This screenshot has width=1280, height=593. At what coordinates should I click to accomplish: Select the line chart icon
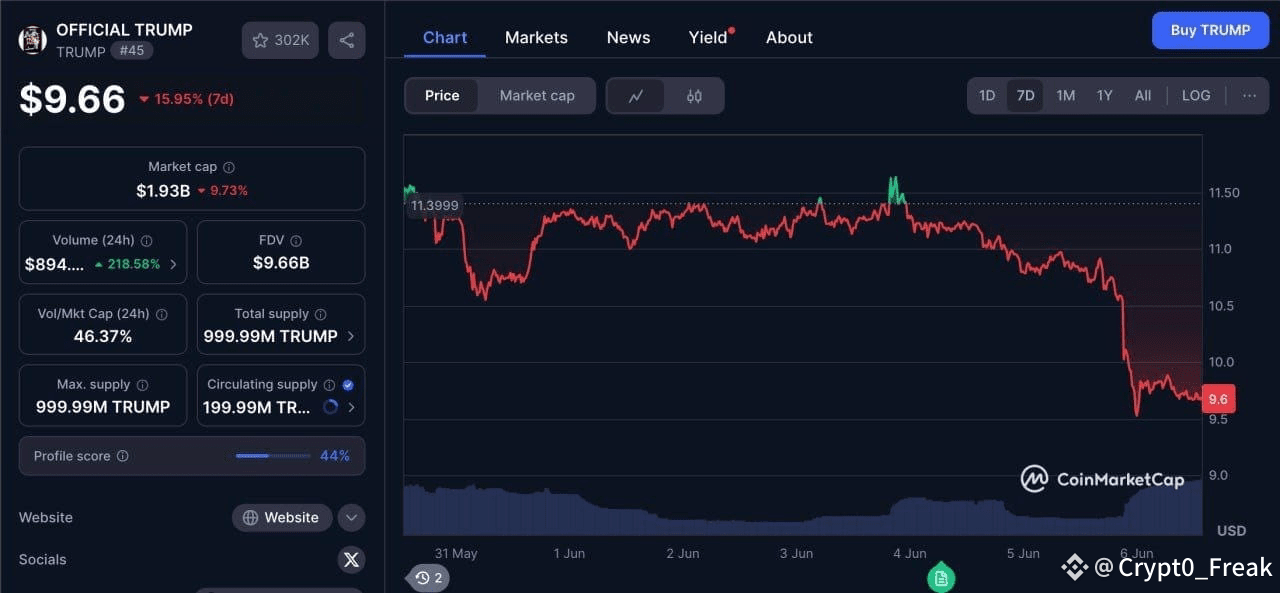pos(637,95)
